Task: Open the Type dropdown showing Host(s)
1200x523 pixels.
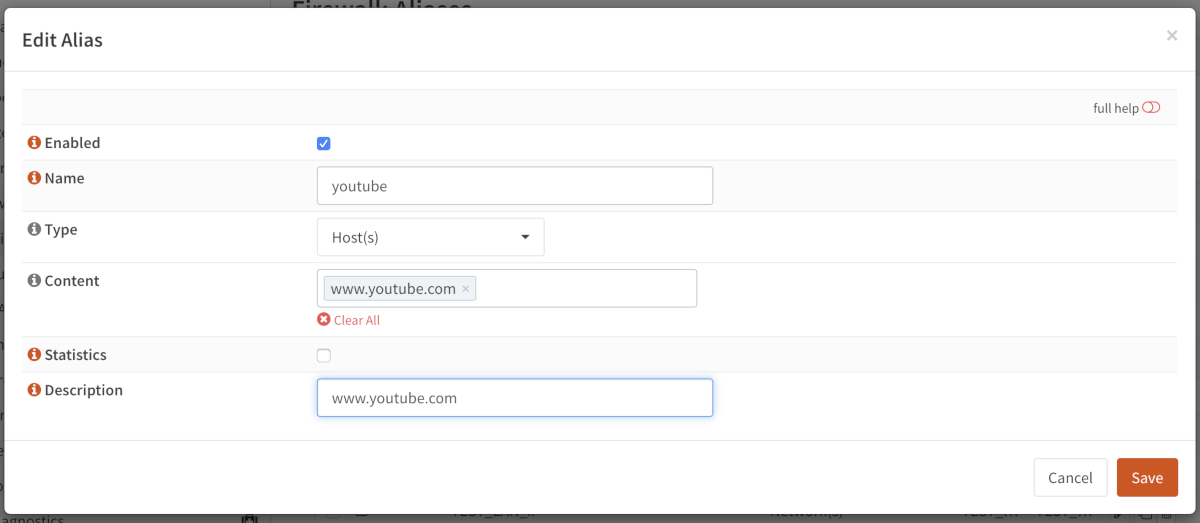Action: [430, 238]
